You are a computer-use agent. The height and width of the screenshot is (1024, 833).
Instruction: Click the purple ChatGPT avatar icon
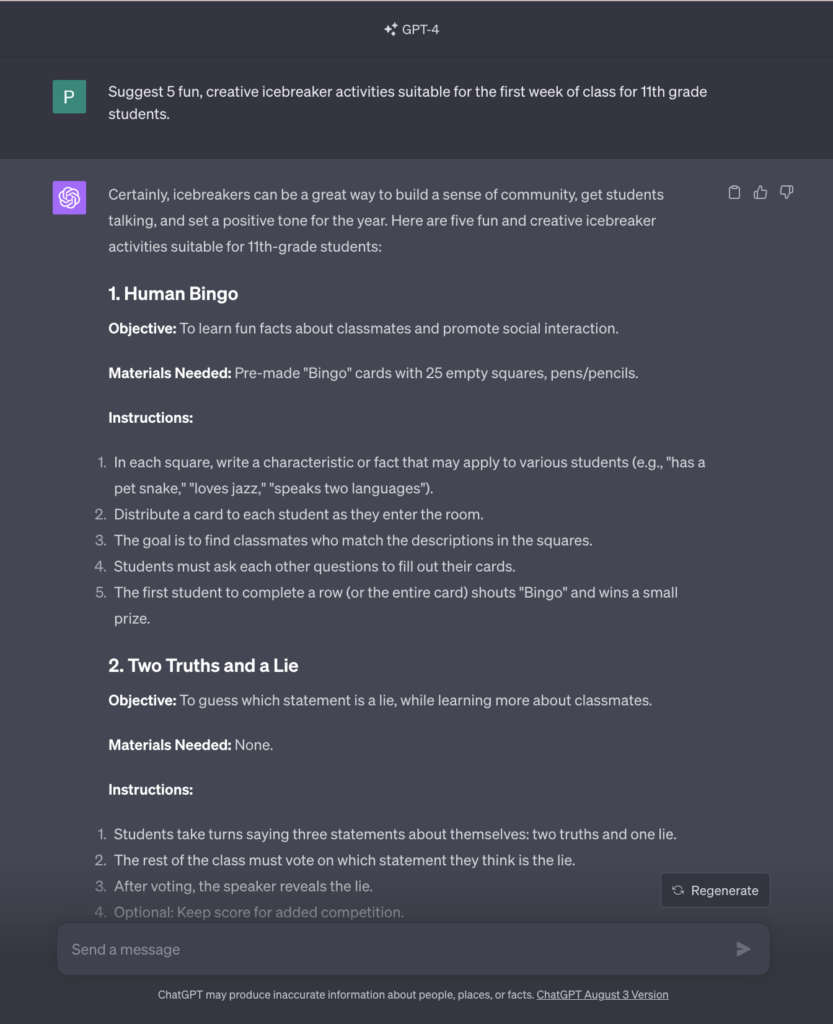click(69, 197)
